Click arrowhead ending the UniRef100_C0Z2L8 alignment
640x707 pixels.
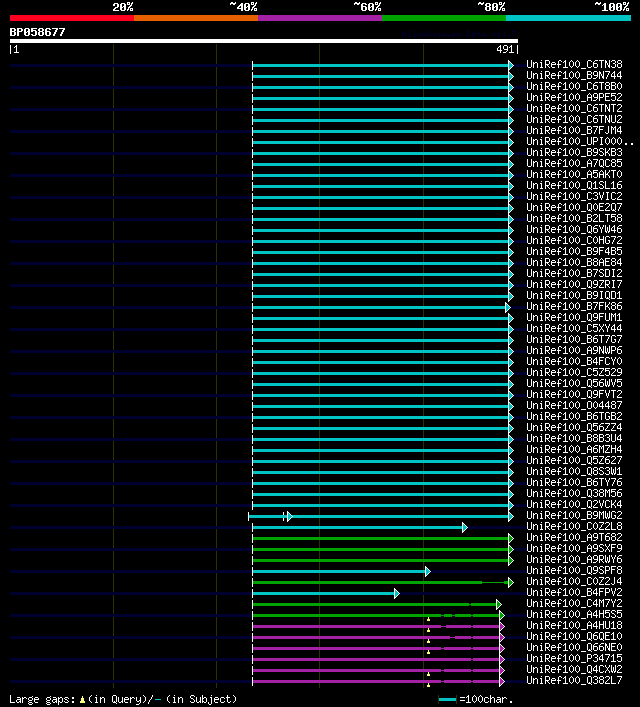[x=465, y=528]
